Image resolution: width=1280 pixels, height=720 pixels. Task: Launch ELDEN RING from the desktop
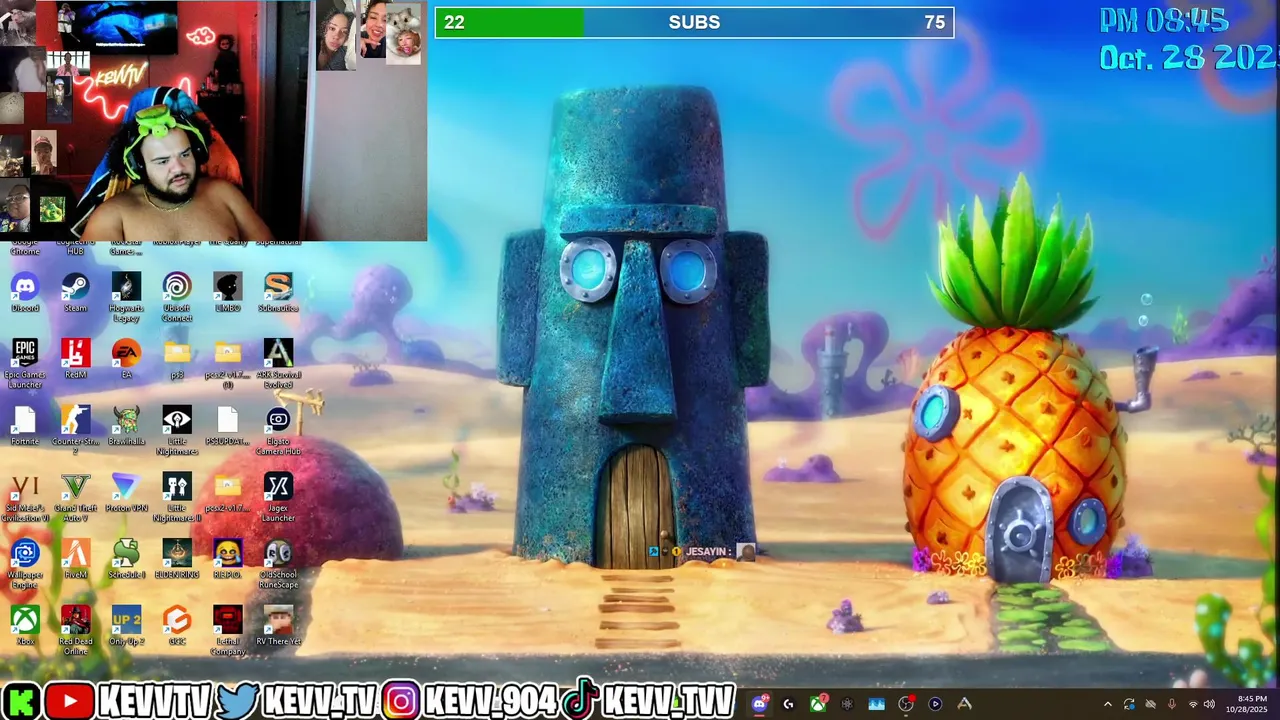[x=177, y=560]
